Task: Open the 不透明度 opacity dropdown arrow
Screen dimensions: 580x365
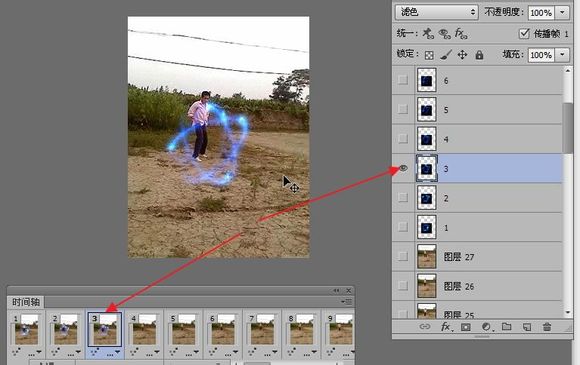Action: click(x=562, y=13)
